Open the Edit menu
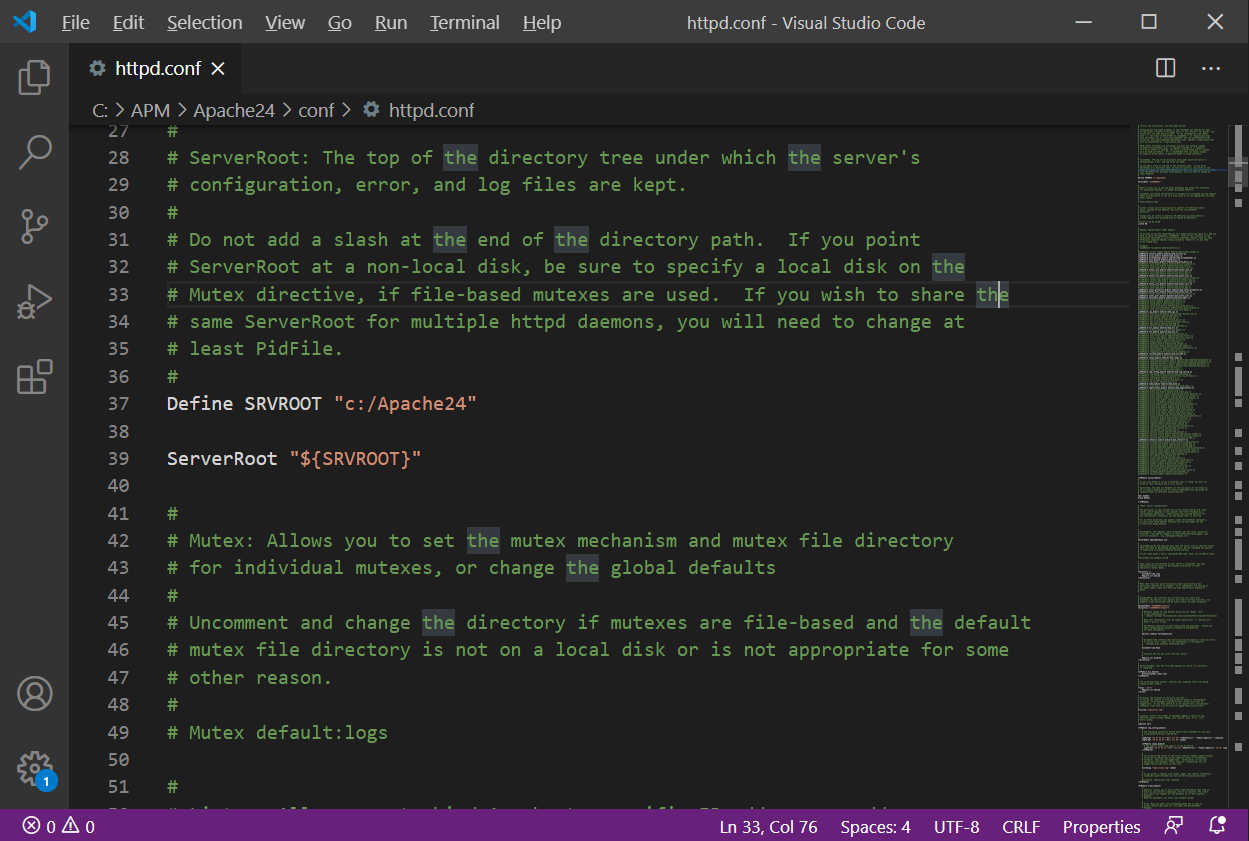Viewport: 1249px width, 841px height. coord(128,22)
